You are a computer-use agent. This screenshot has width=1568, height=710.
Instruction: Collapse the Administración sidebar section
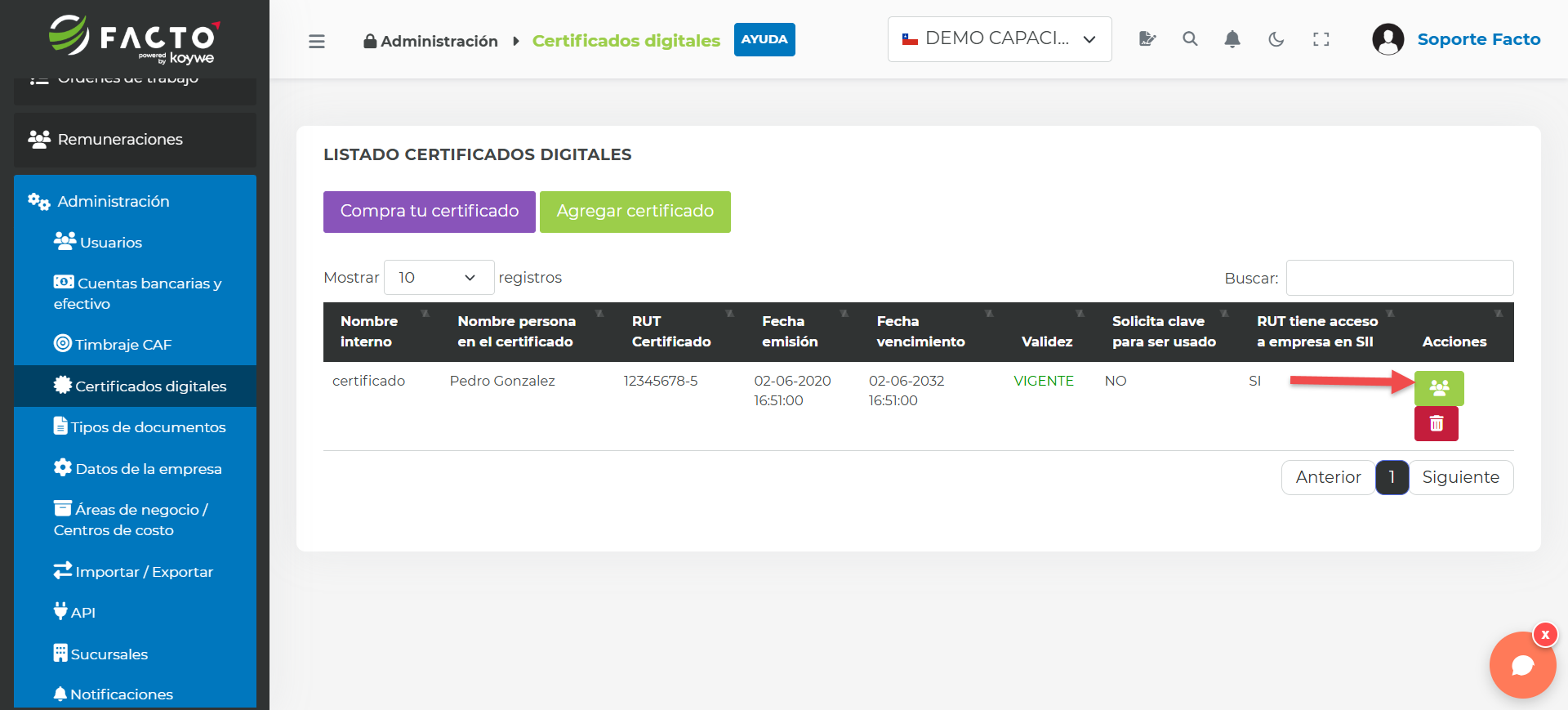(x=135, y=201)
